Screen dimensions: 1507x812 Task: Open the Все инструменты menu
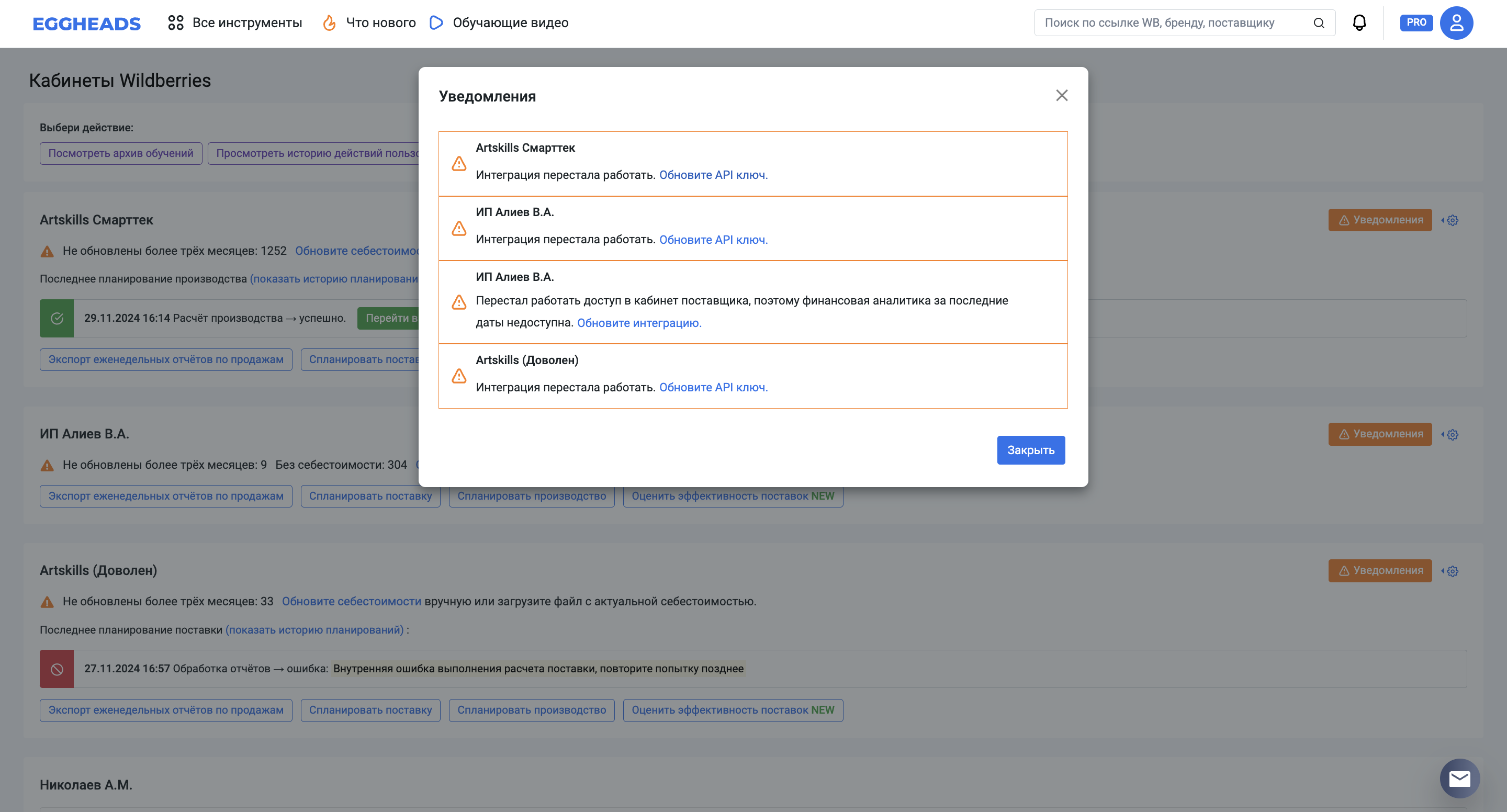point(234,23)
